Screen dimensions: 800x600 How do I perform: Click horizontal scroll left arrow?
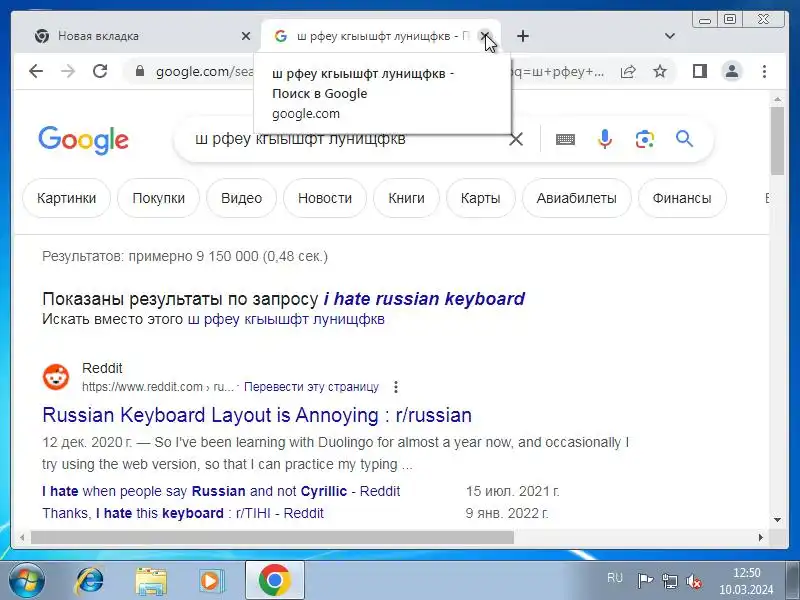22,537
